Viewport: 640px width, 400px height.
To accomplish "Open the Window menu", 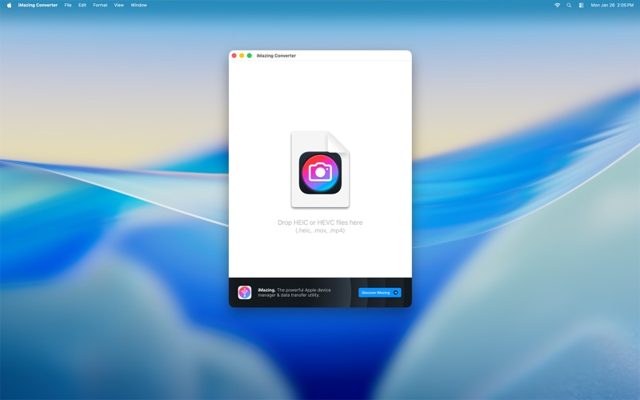I will (139, 5).
